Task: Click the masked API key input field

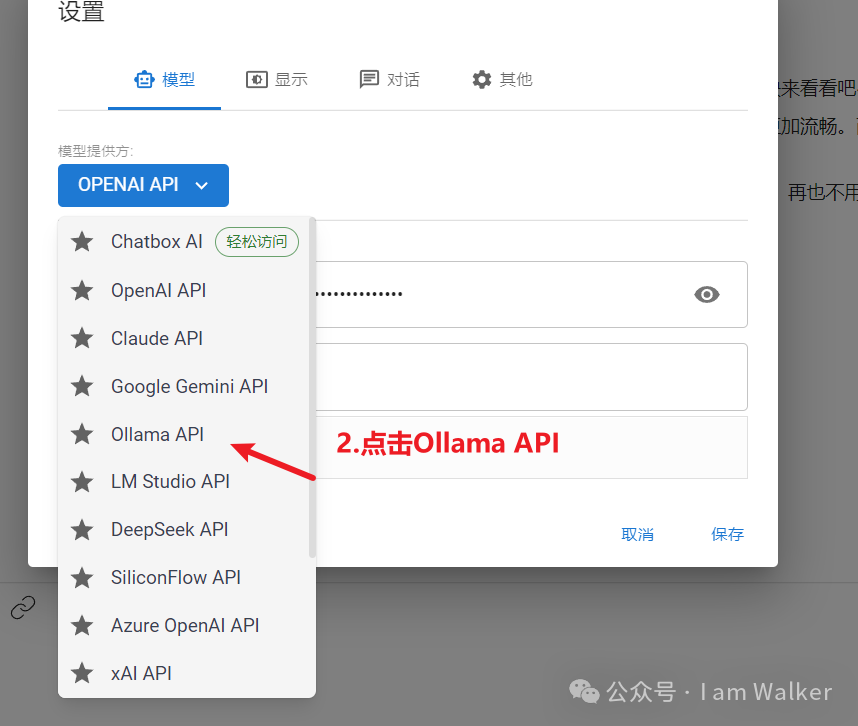Action: pos(531,294)
